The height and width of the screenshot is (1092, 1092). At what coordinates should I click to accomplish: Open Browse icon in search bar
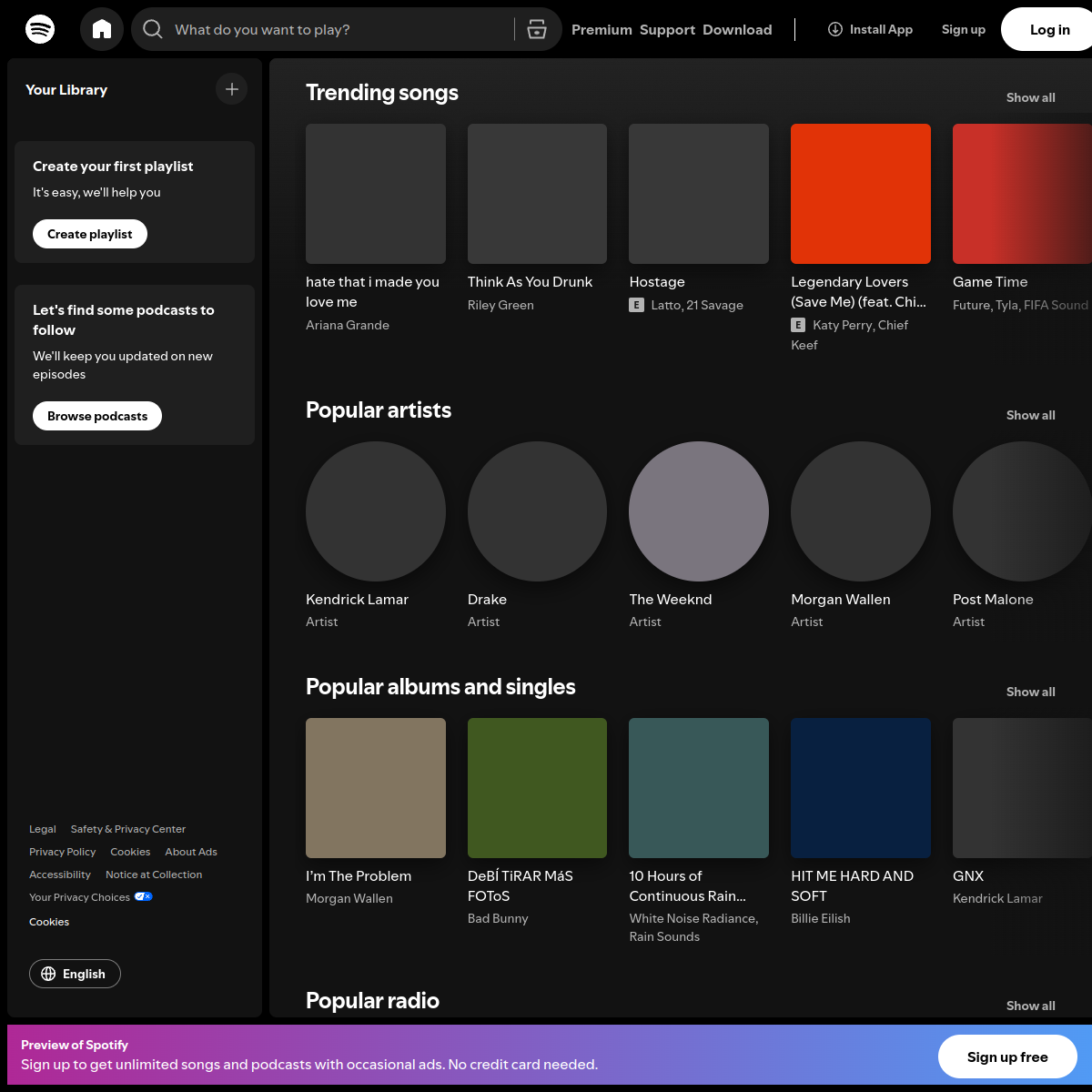(537, 29)
